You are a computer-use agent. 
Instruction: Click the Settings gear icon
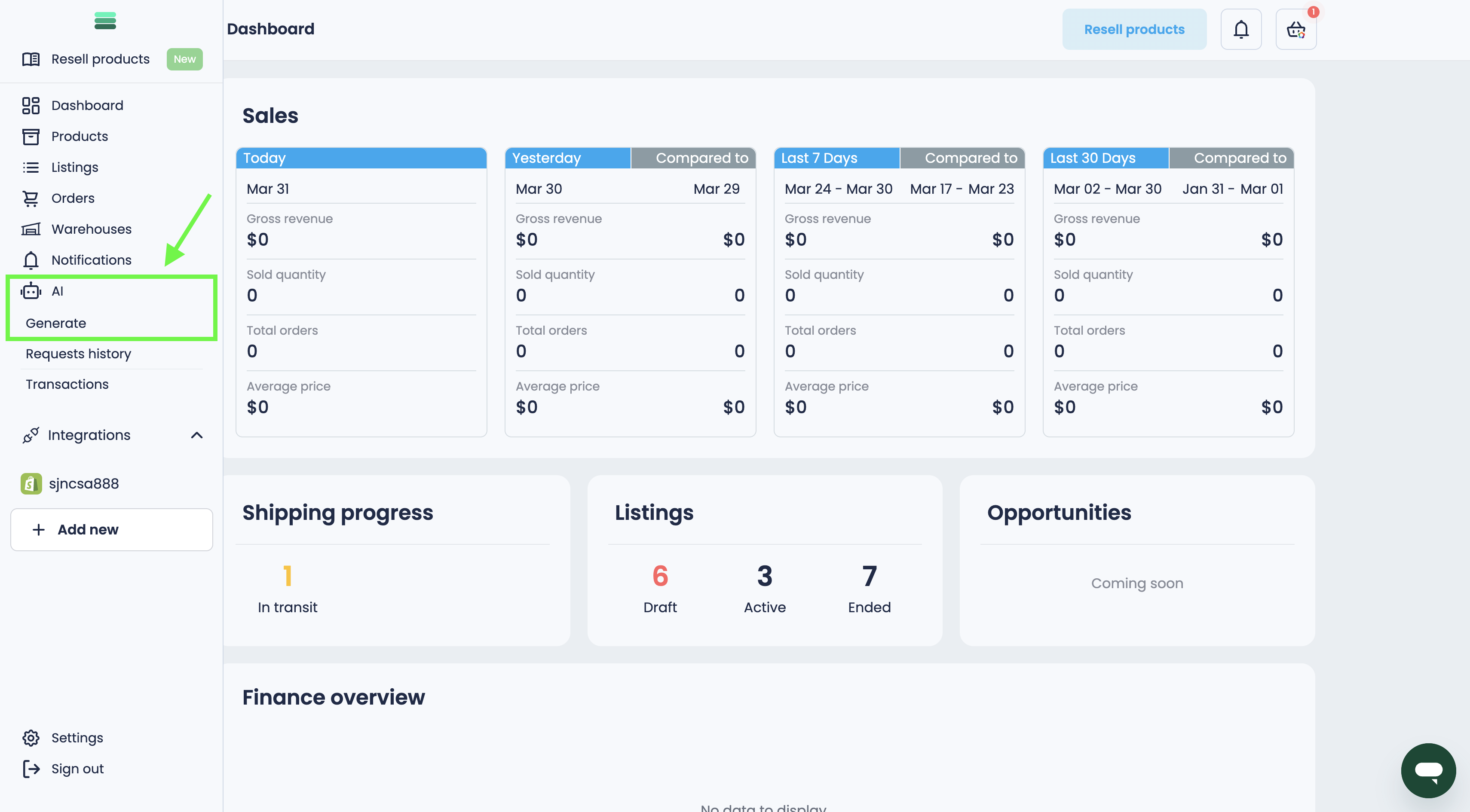tap(31, 737)
